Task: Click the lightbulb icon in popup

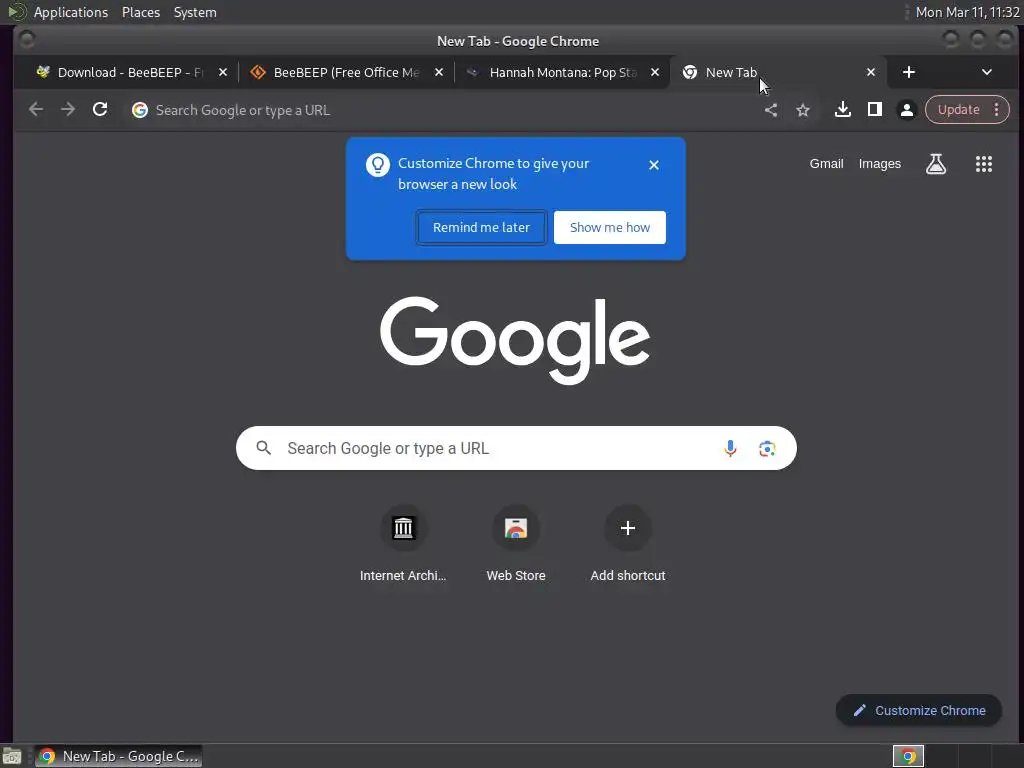Action: point(377,165)
